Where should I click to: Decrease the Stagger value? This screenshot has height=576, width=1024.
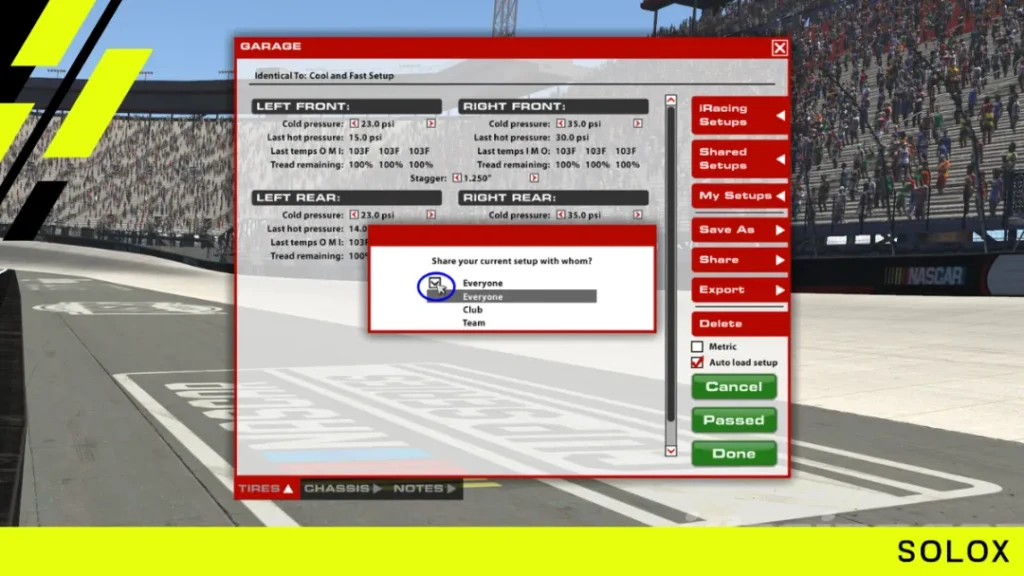pos(457,178)
